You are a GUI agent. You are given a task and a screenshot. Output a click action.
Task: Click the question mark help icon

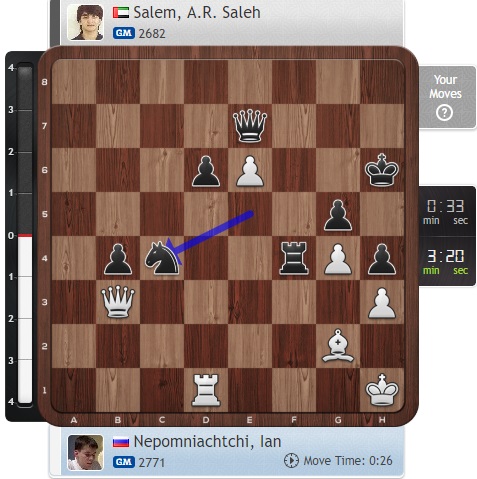(444, 113)
